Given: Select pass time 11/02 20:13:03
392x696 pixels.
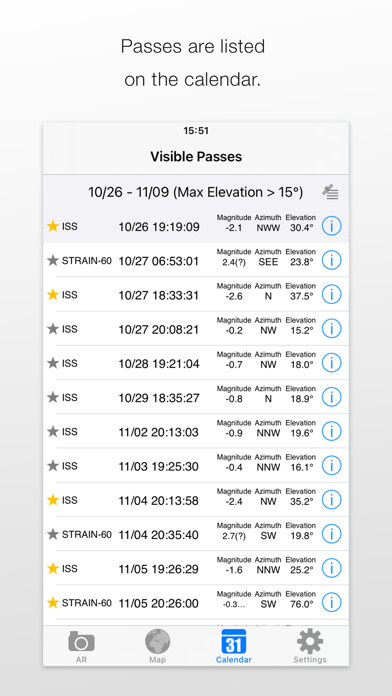Looking at the screenshot, I should coord(158,432).
